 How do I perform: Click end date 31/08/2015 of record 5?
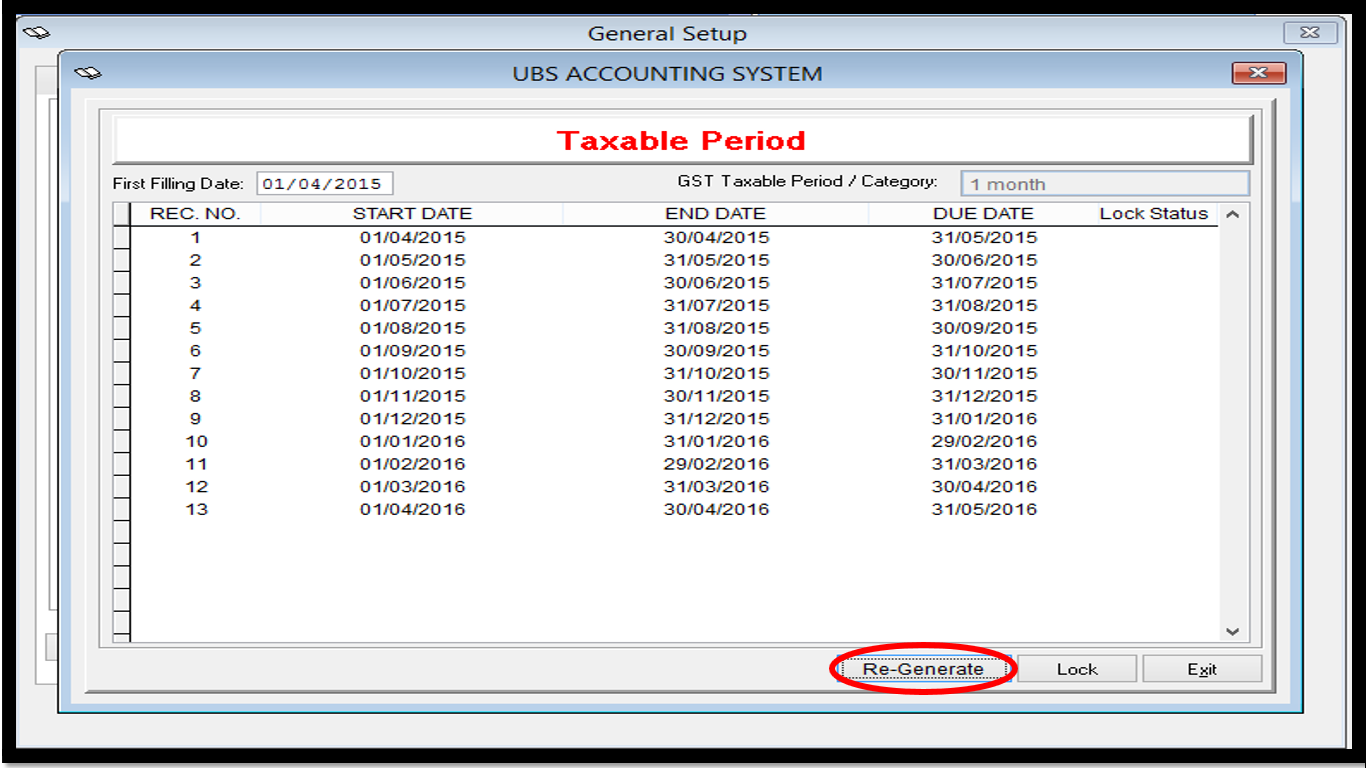tap(716, 328)
